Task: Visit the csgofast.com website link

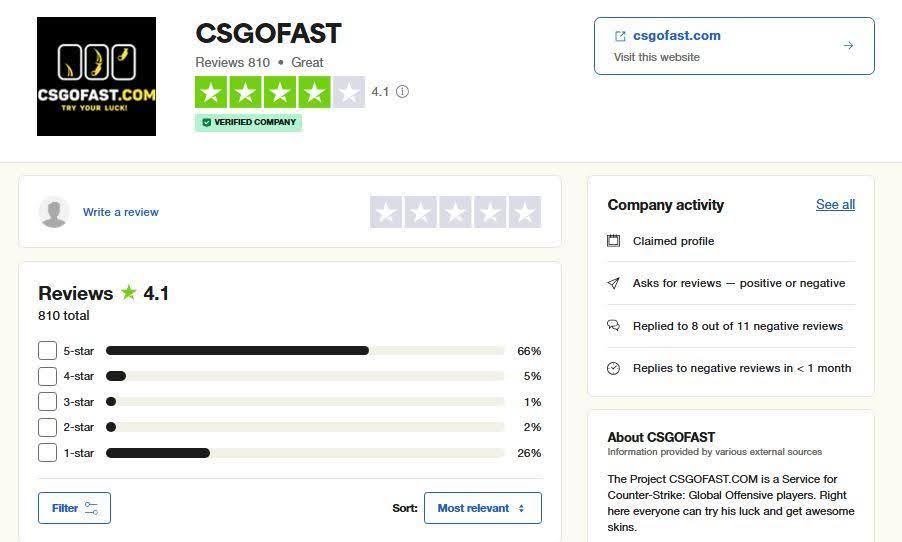Action: pos(677,36)
